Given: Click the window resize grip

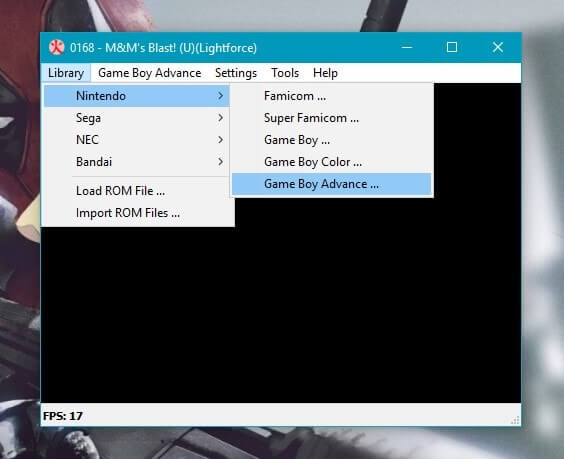Looking at the screenshot, I should coord(515,420).
